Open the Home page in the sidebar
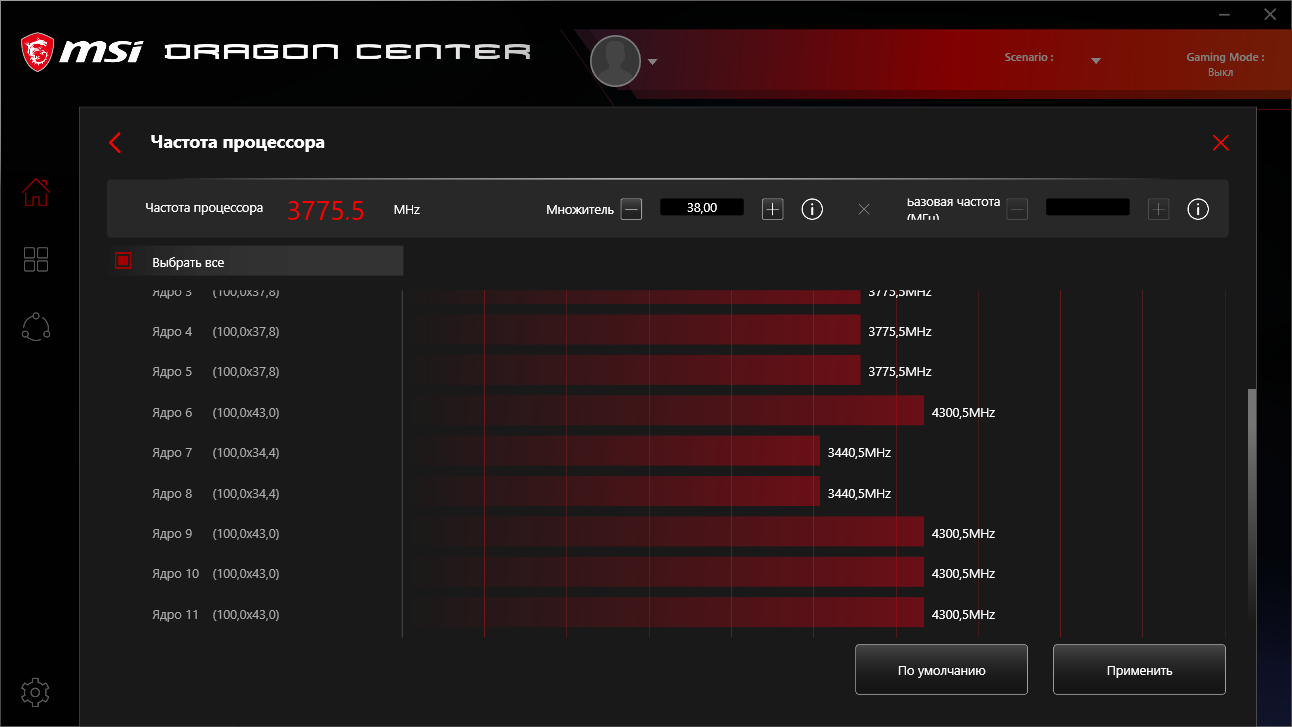The width and height of the screenshot is (1292, 727). tap(36, 192)
